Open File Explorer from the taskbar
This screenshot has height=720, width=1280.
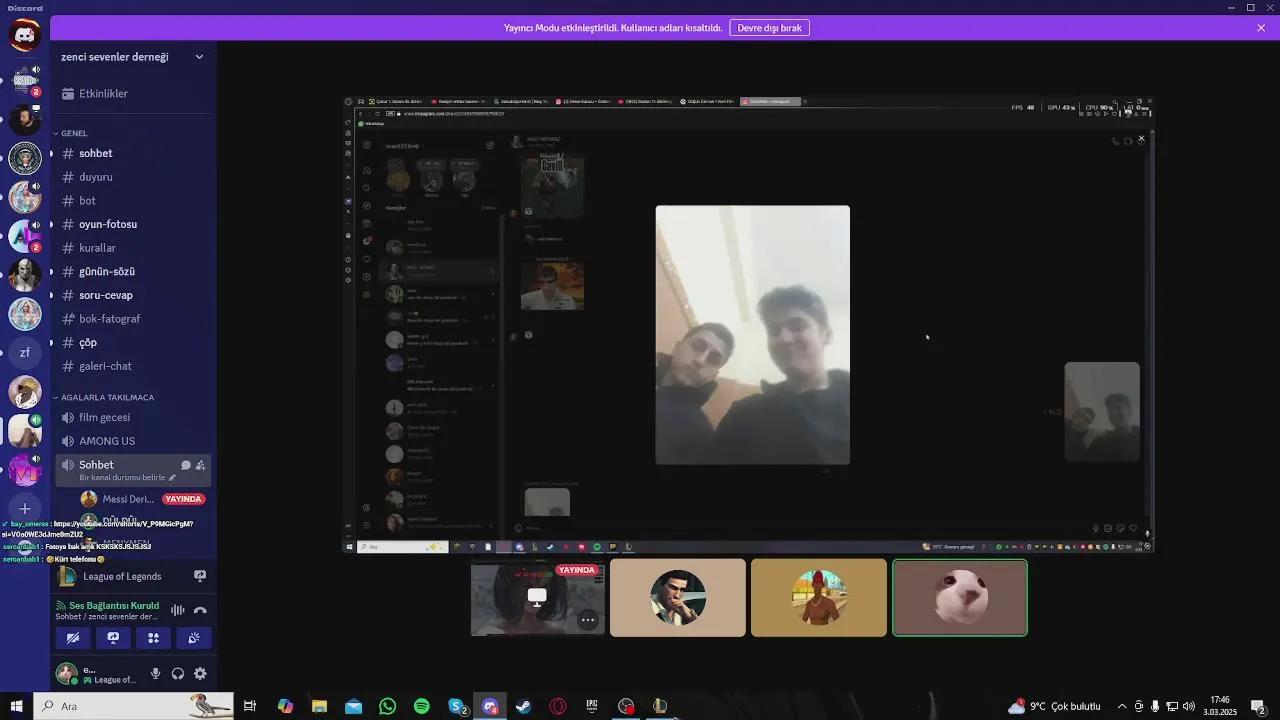pos(319,706)
